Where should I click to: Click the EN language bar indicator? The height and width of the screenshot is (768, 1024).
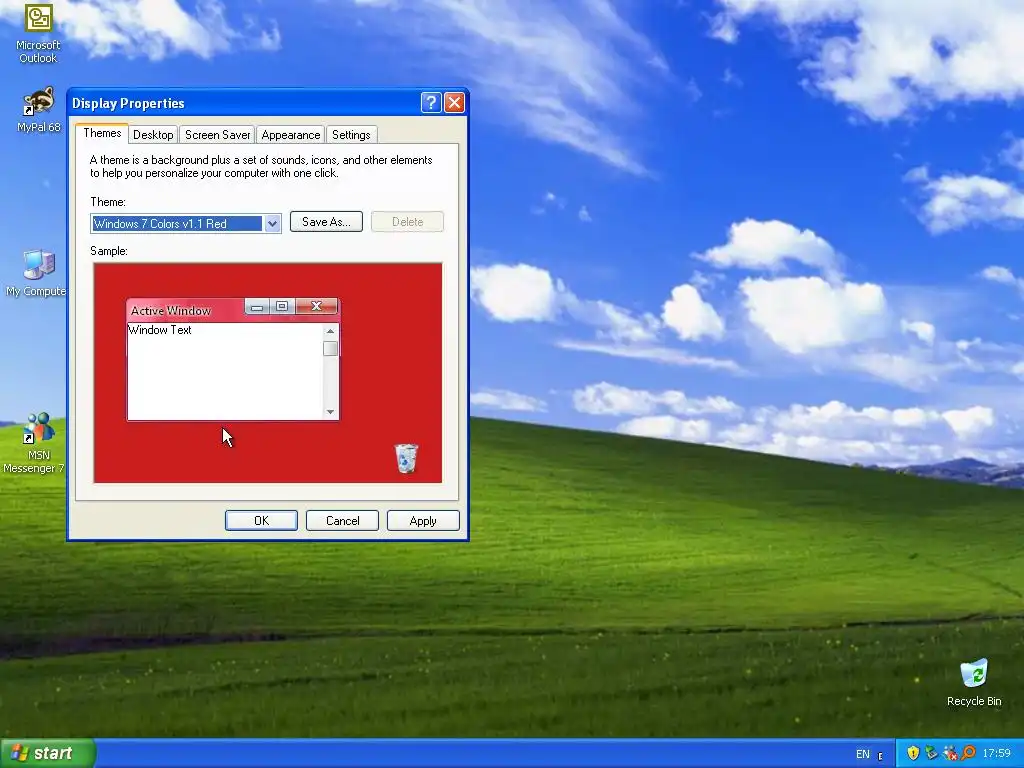tap(863, 754)
